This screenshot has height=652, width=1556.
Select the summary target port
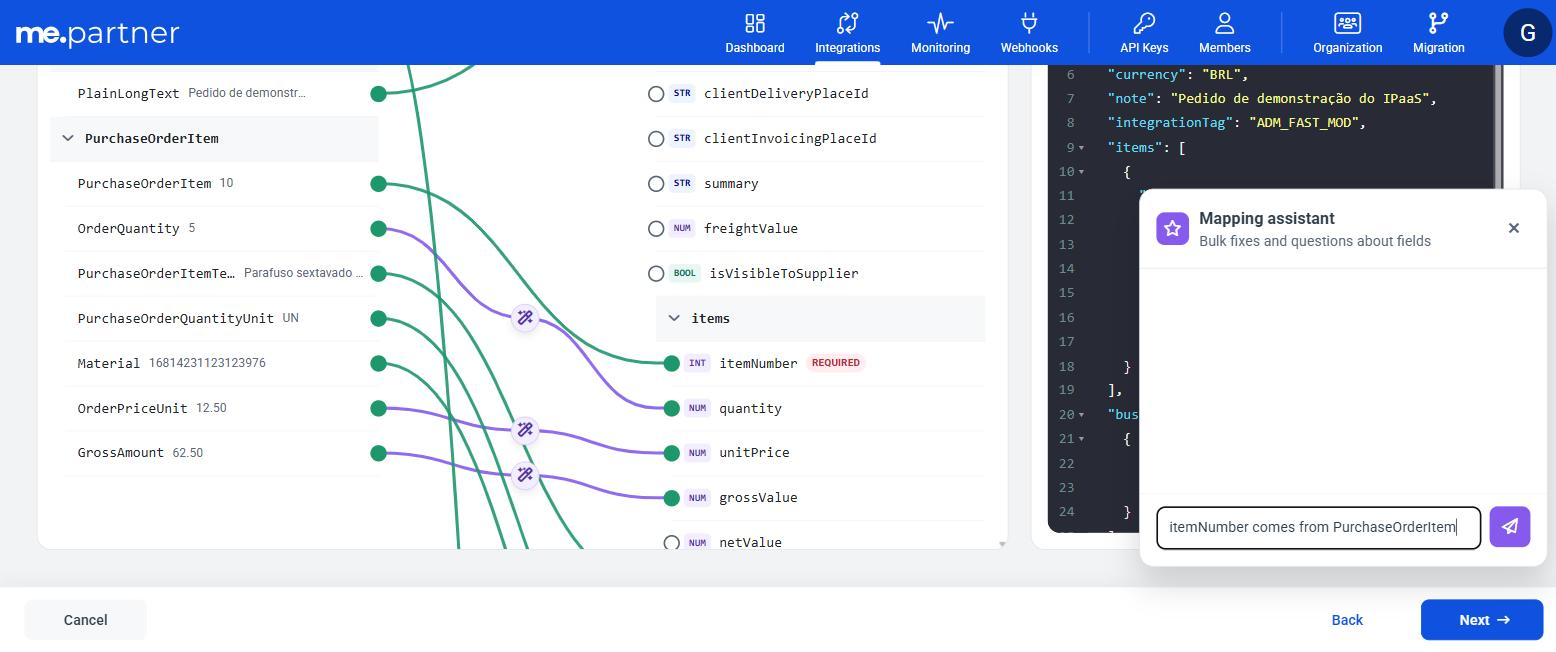point(656,184)
